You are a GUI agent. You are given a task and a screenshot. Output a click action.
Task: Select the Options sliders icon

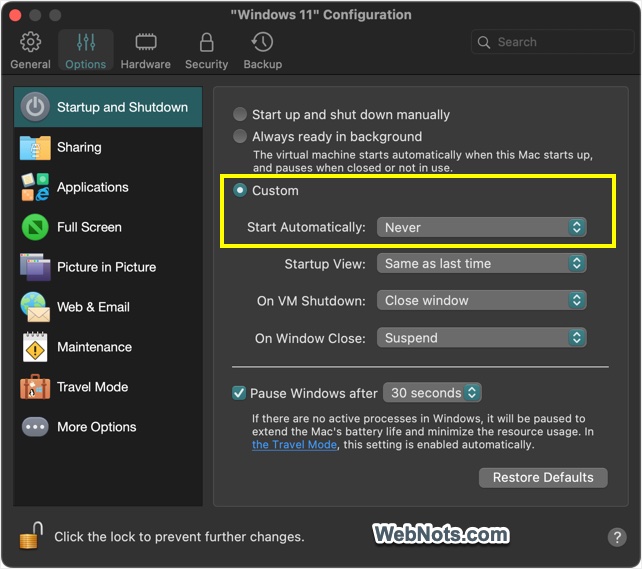click(x=86, y=42)
